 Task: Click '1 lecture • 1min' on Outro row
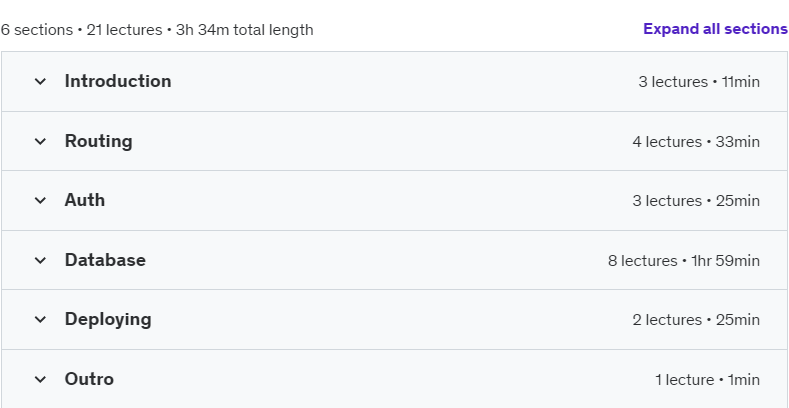tap(707, 380)
